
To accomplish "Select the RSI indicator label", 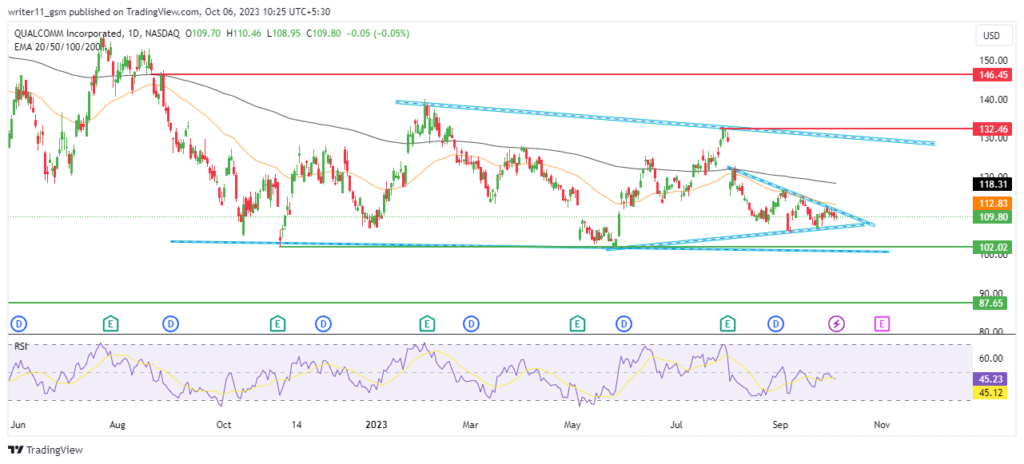I will point(20,346).
